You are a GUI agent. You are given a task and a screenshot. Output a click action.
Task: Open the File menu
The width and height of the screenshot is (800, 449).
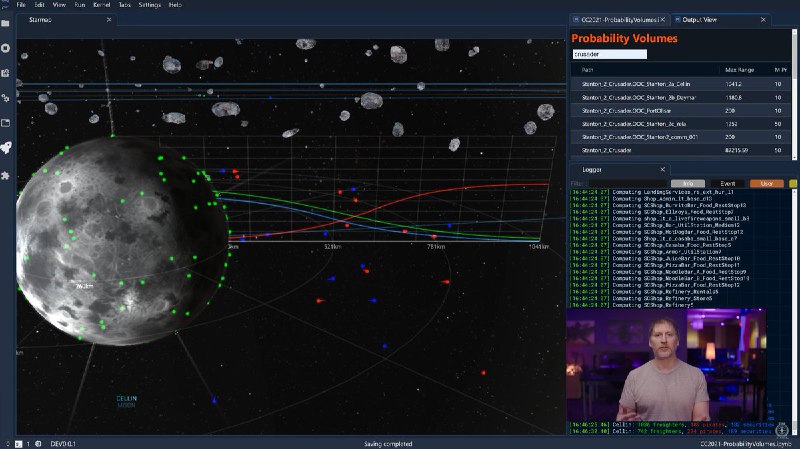coord(22,5)
